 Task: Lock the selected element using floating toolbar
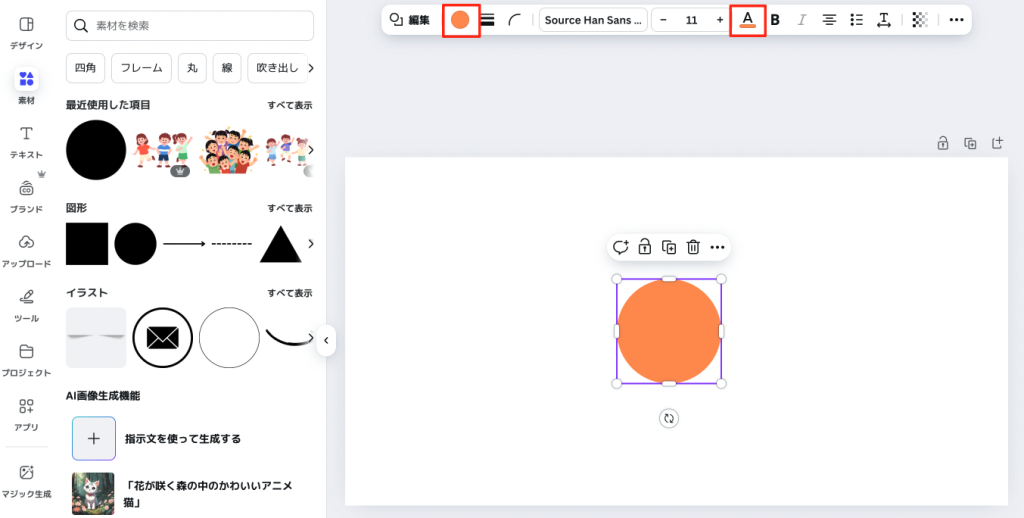(x=645, y=247)
